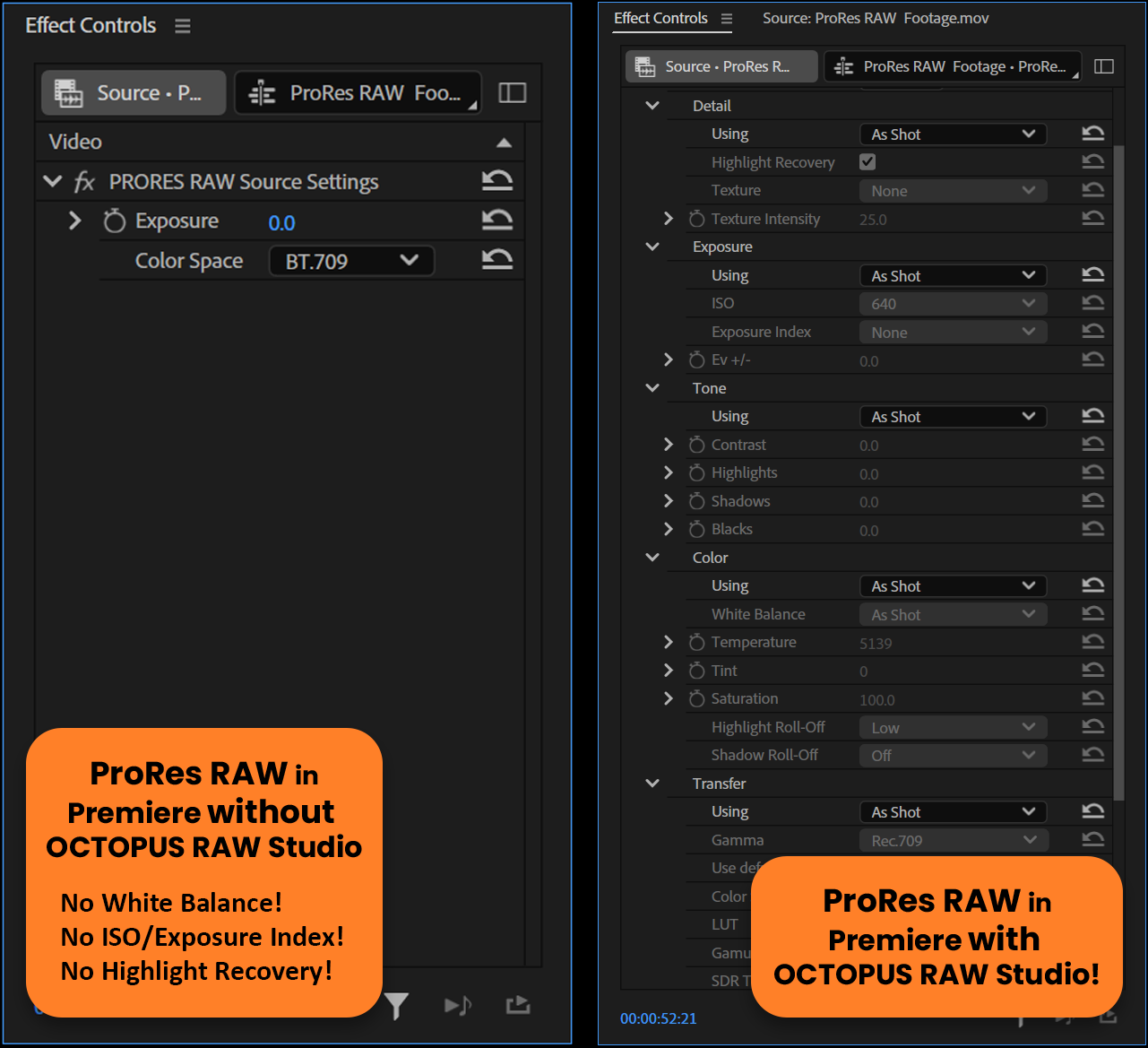Select ProRes RAW Foo... sequence tab, left panel

click(x=358, y=93)
